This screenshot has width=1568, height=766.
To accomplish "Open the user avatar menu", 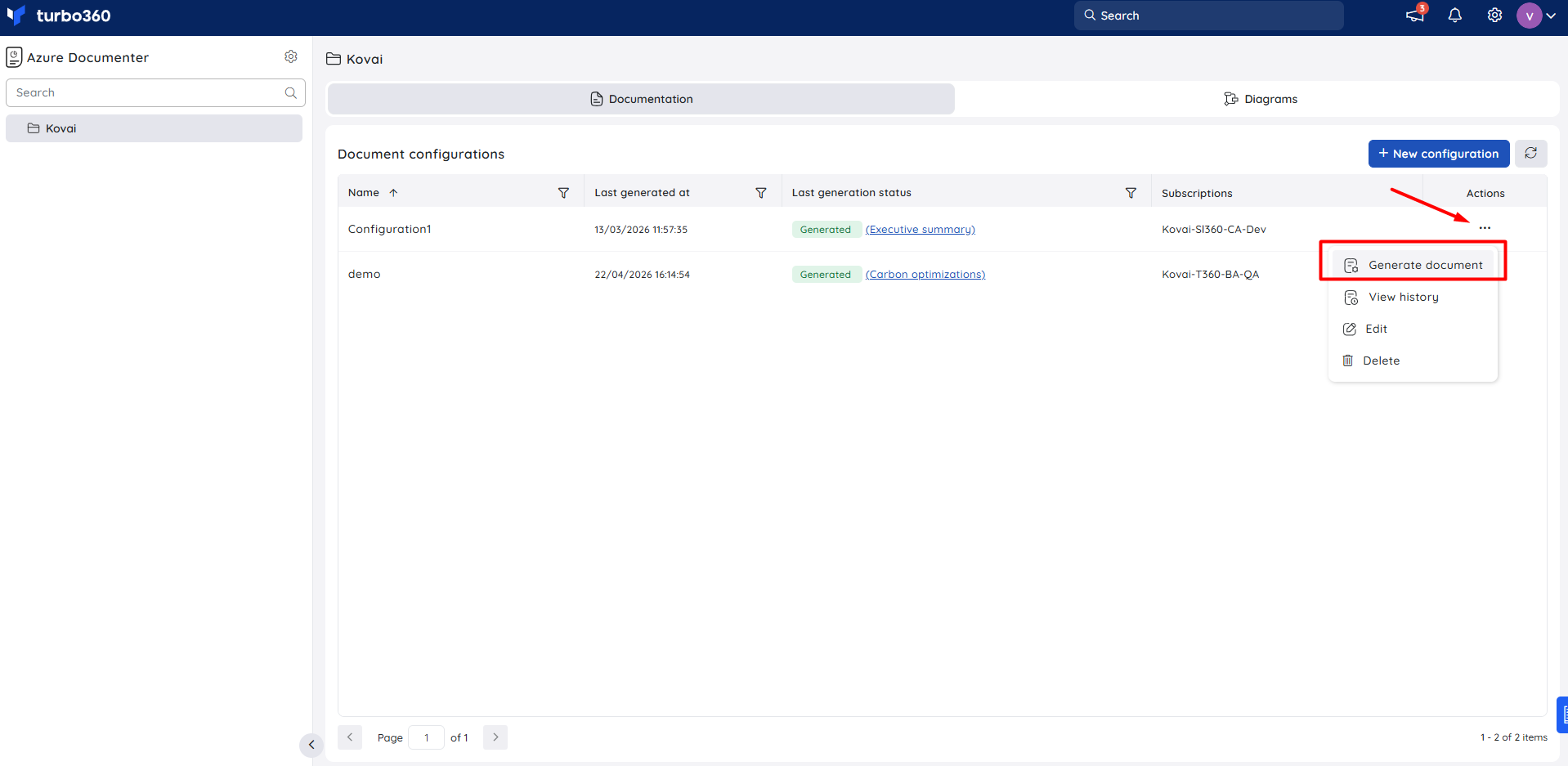I will [x=1536, y=16].
